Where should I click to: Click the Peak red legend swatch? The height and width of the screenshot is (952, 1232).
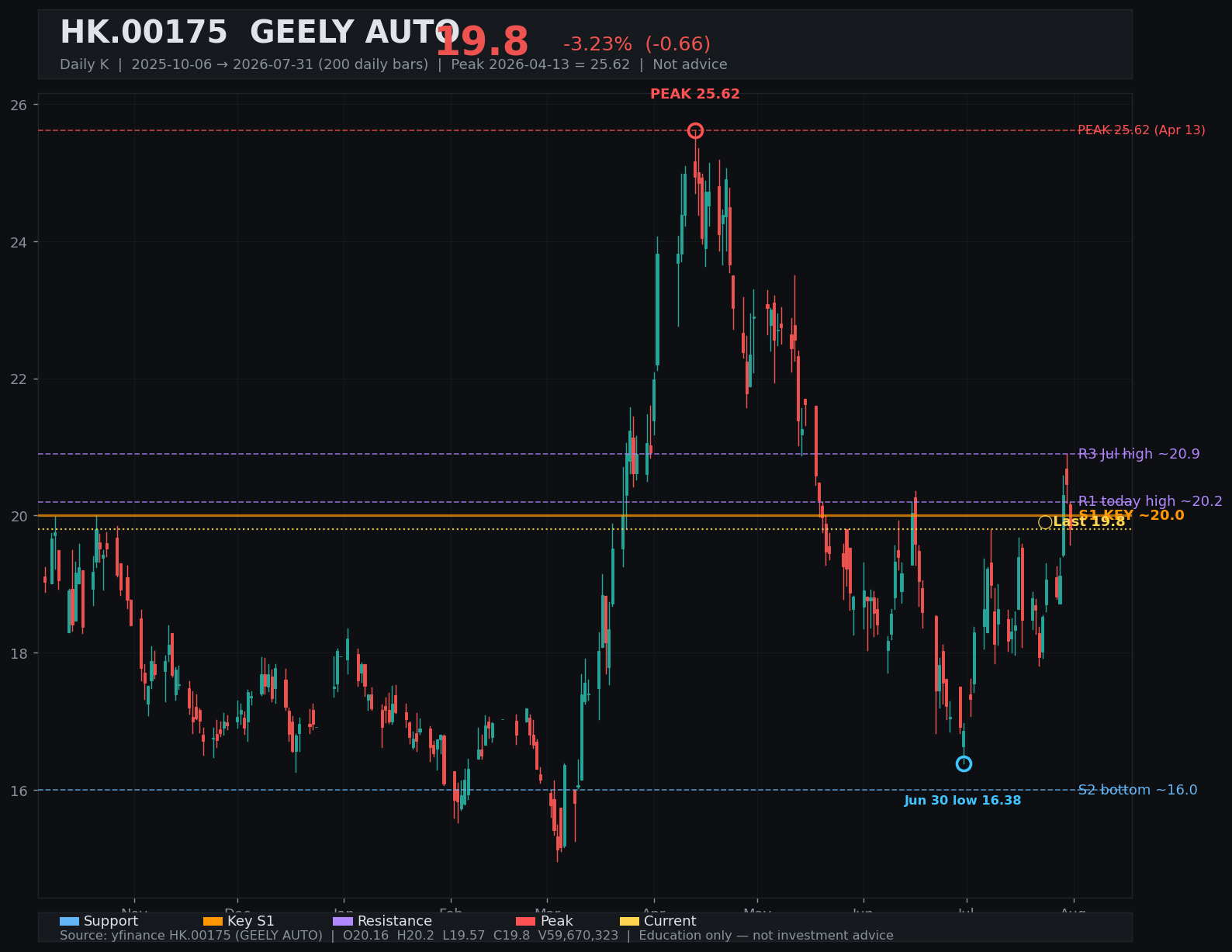click(526, 921)
